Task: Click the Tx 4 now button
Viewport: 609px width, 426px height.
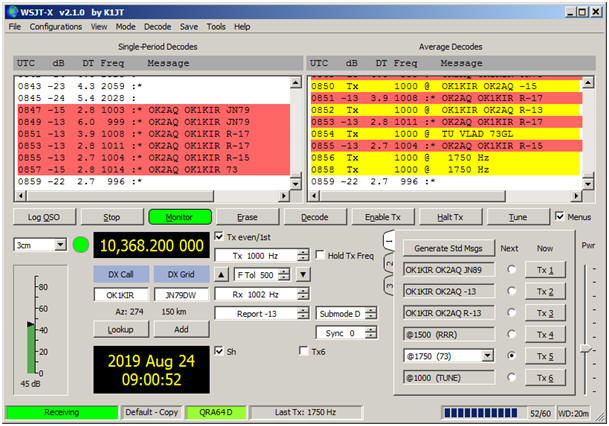Action: click(x=545, y=334)
